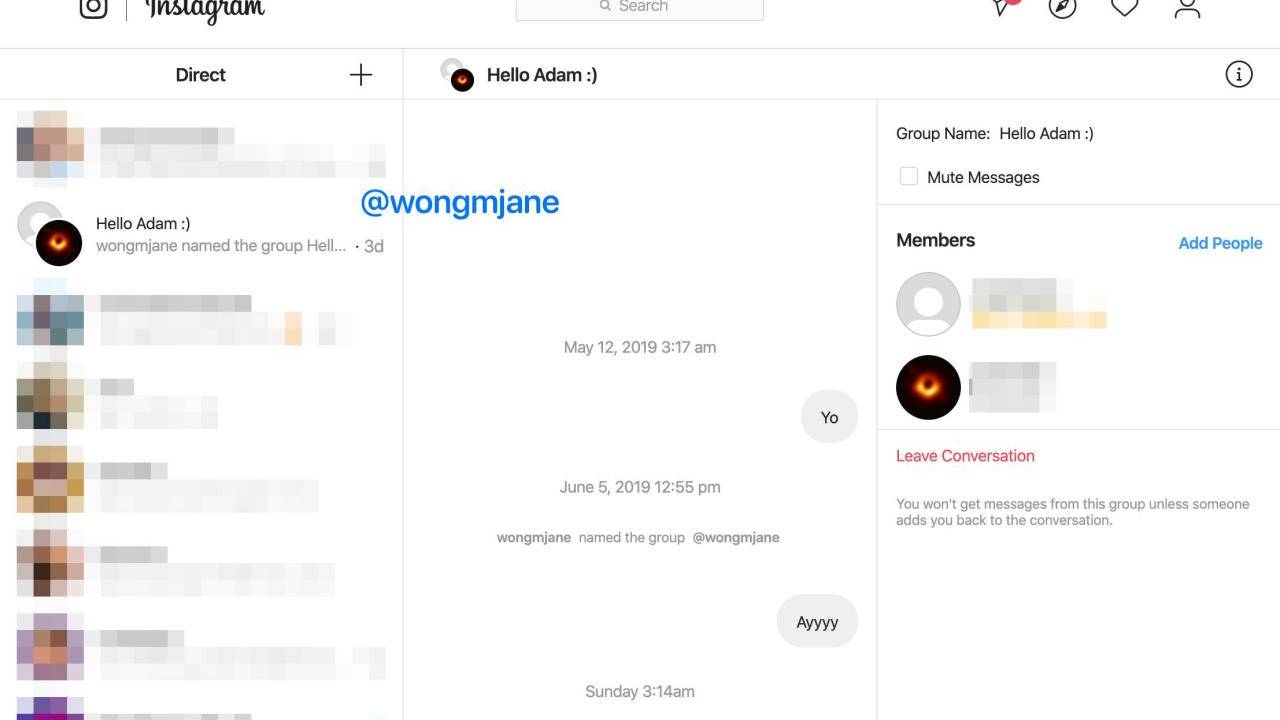Click Add People link

click(x=1220, y=243)
